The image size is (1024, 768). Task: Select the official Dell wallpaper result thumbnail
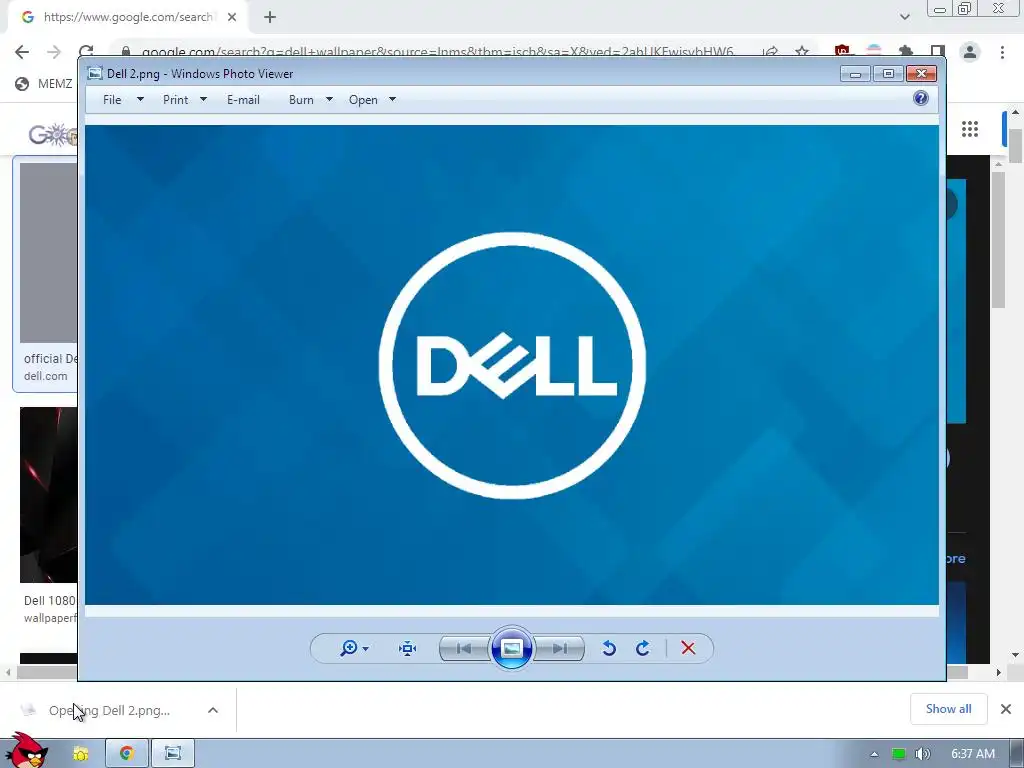(x=49, y=252)
